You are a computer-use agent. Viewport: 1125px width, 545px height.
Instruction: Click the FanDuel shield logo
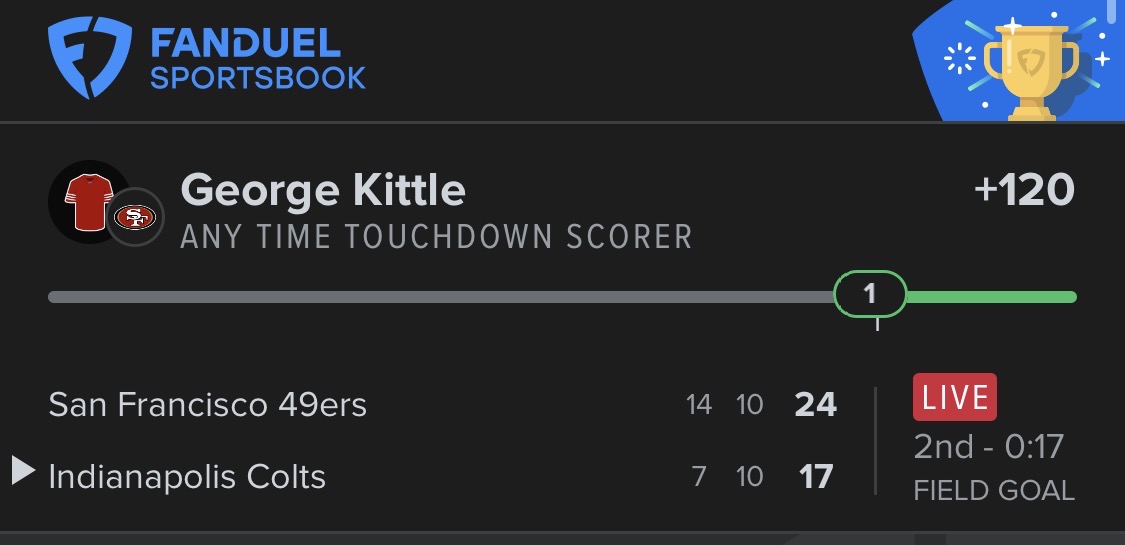89,60
